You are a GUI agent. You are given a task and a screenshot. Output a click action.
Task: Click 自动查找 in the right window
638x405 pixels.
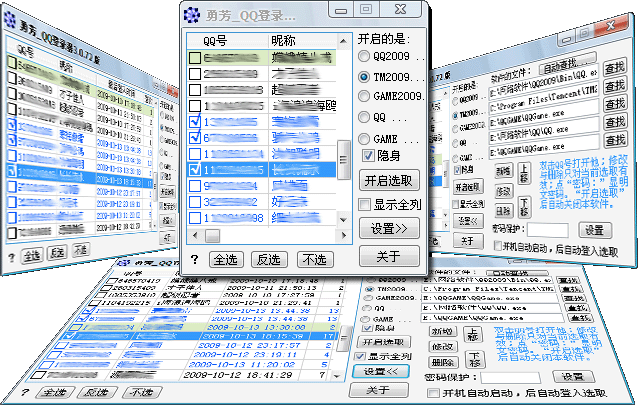567,64
